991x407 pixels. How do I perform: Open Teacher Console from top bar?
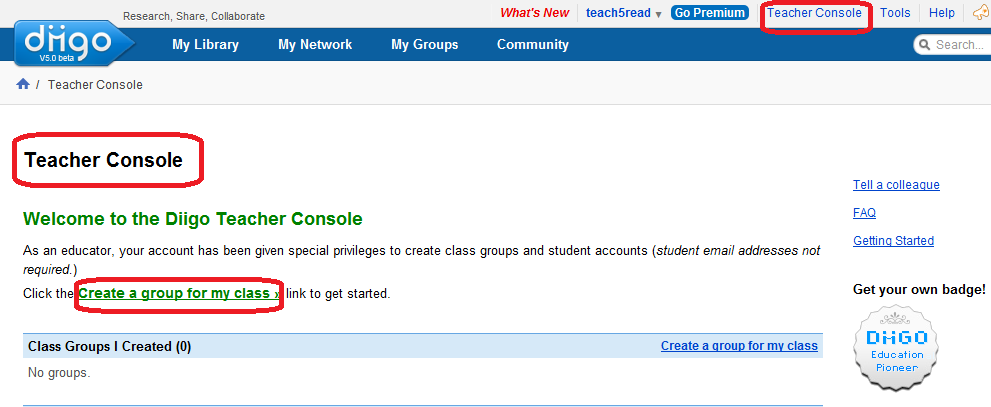[x=814, y=13]
